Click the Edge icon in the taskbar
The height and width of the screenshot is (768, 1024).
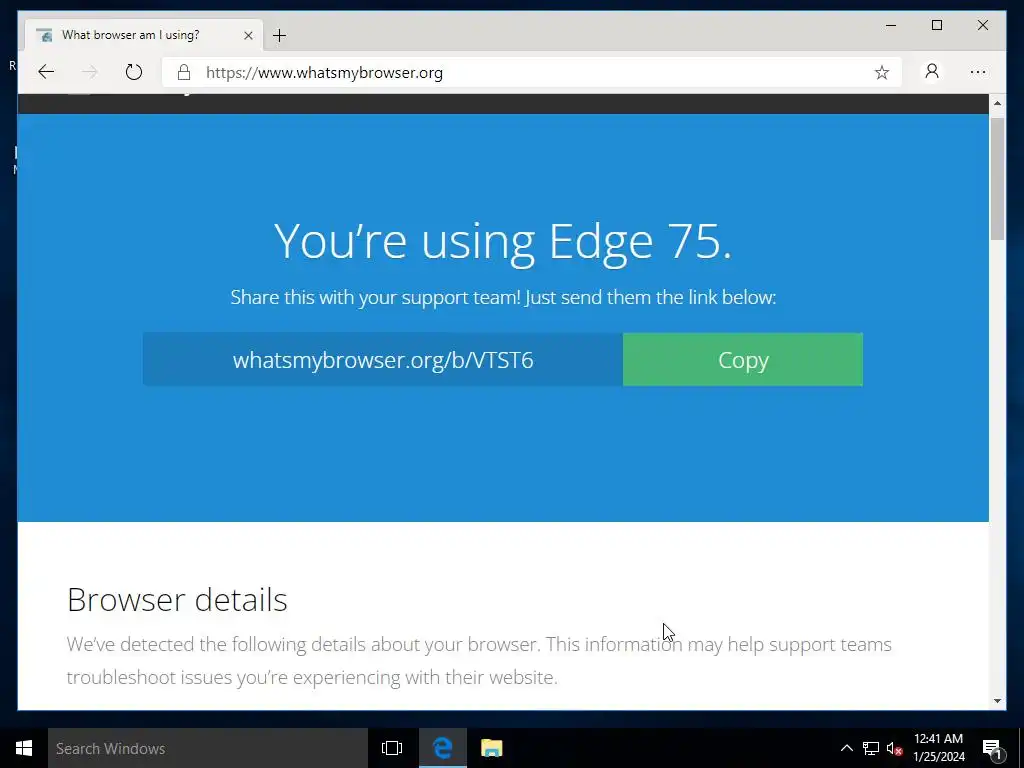443,748
